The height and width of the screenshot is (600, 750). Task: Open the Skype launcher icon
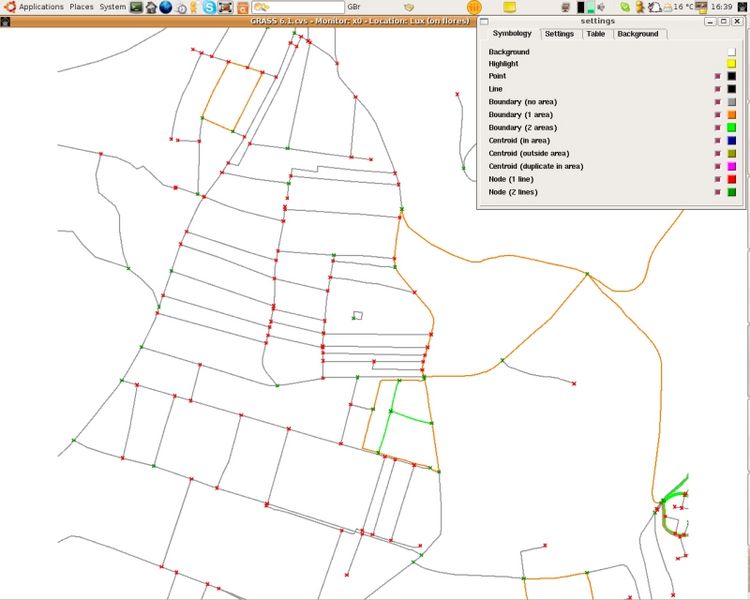click(211, 7)
